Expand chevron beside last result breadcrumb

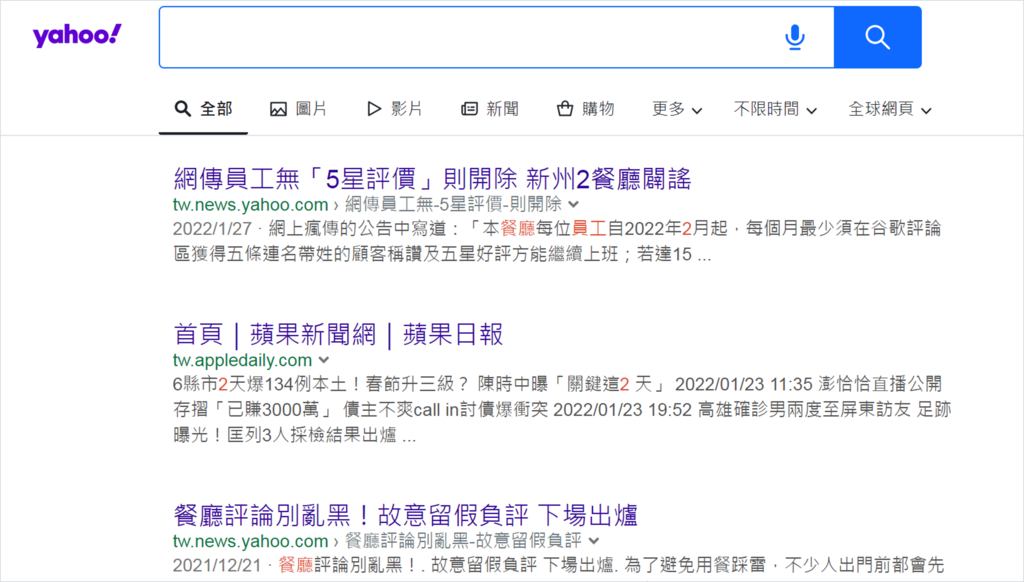595,539
